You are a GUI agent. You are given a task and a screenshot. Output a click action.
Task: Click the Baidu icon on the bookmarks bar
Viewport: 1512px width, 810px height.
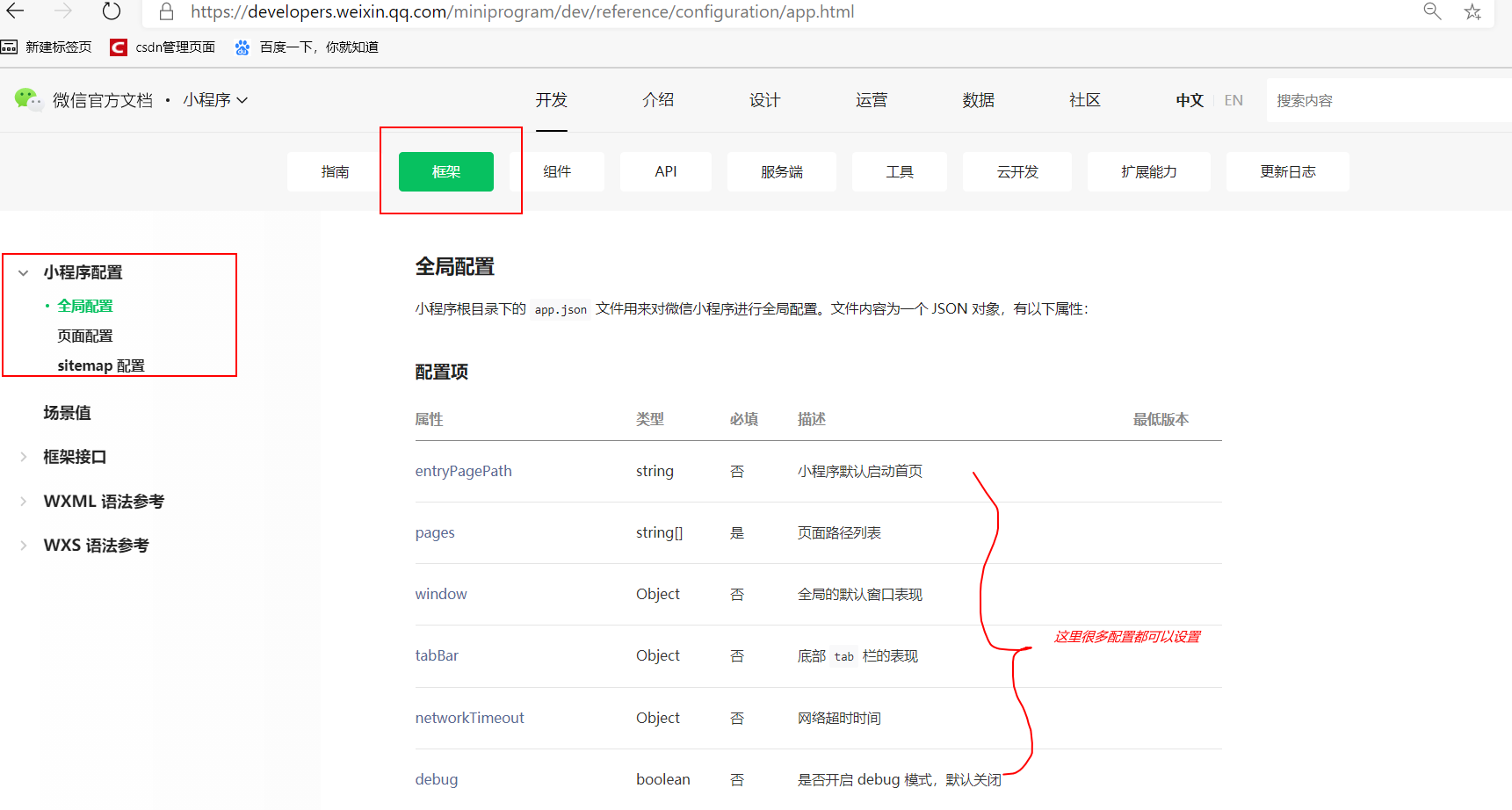(x=242, y=47)
